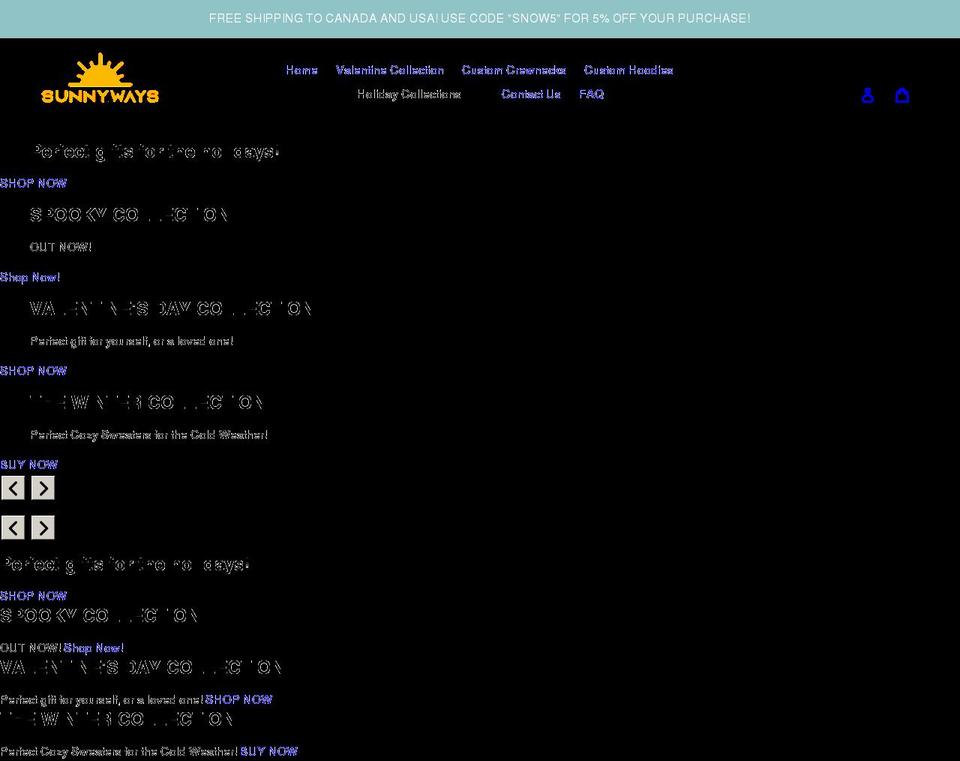Image resolution: width=960 pixels, height=761 pixels.
Task: Go to Custom Crewnecks in the navbar
Action: click(x=513, y=70)
